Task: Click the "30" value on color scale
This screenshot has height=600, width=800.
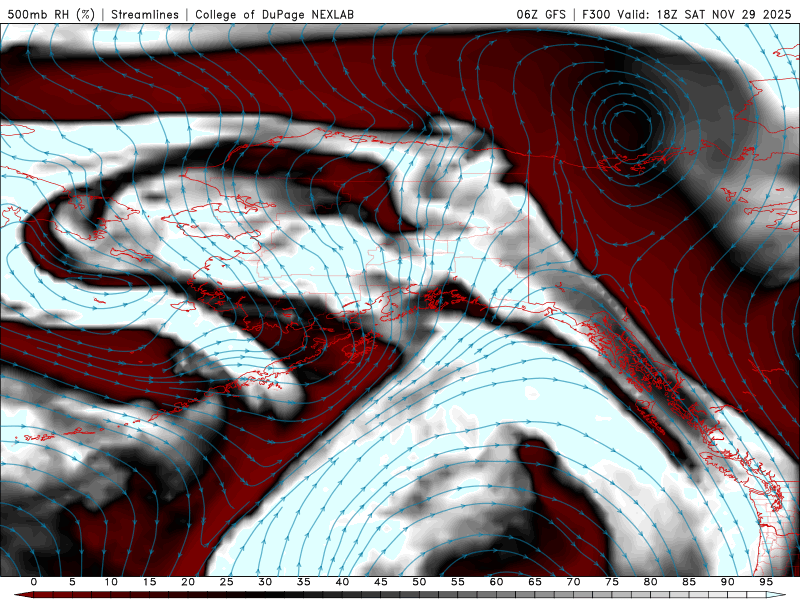Action: pos(265,582)
